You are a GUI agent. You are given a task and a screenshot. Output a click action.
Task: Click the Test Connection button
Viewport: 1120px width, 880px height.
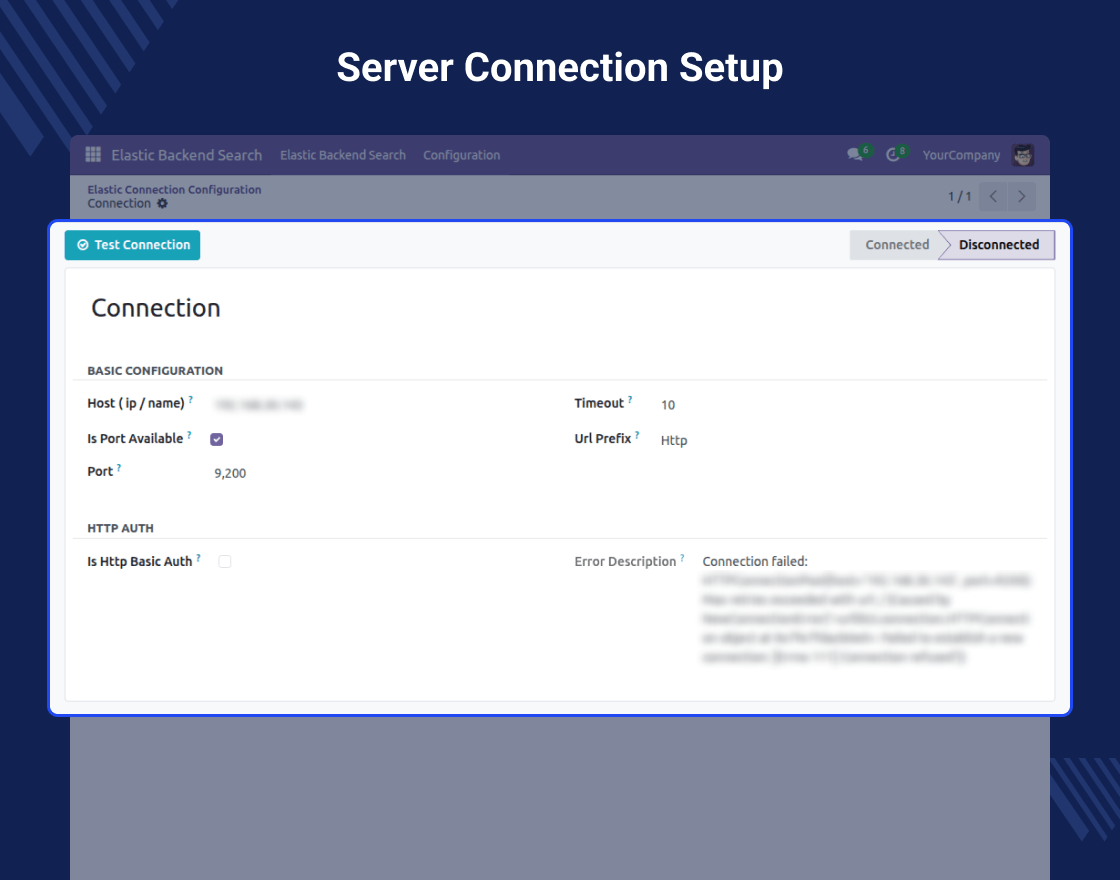(132, 245)
